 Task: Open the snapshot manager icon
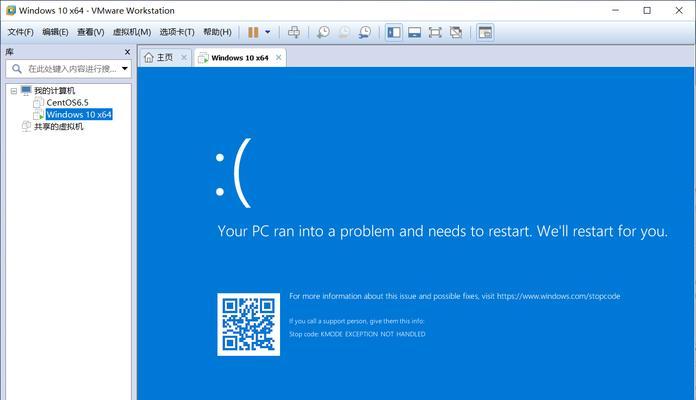point(364,32)
